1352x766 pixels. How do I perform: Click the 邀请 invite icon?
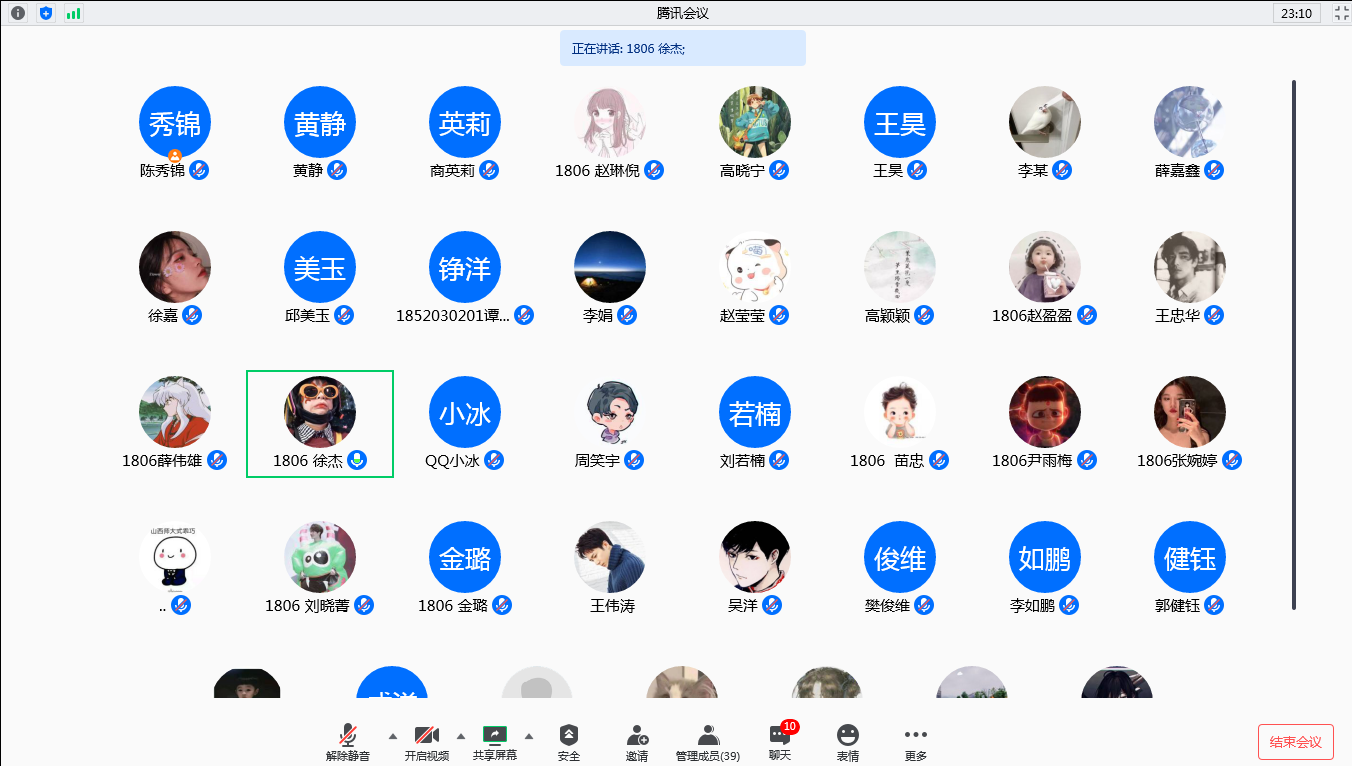(637, 741)
